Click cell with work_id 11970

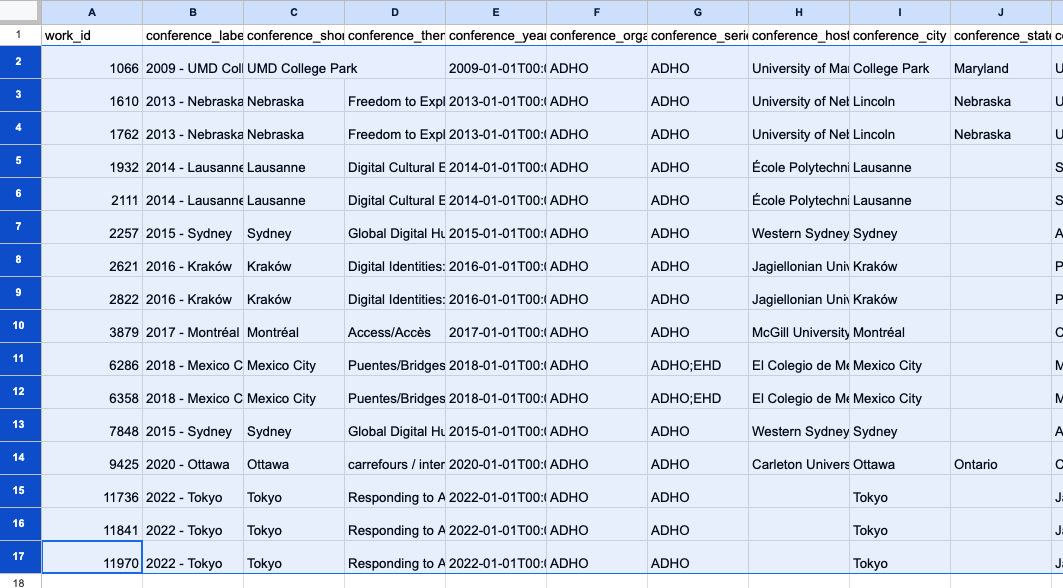tap(92, 563)
